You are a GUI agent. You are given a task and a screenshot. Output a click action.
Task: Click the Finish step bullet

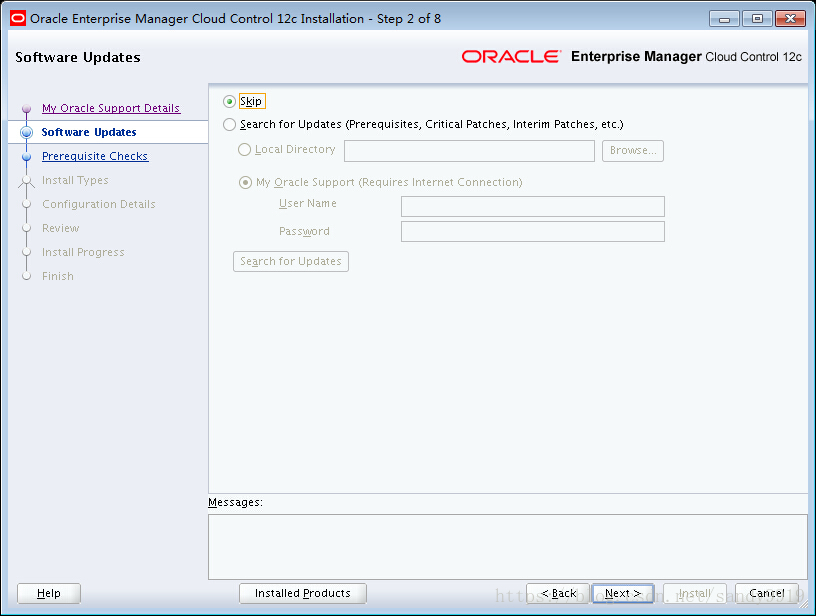pyautogui.click(x=27, y=276)
